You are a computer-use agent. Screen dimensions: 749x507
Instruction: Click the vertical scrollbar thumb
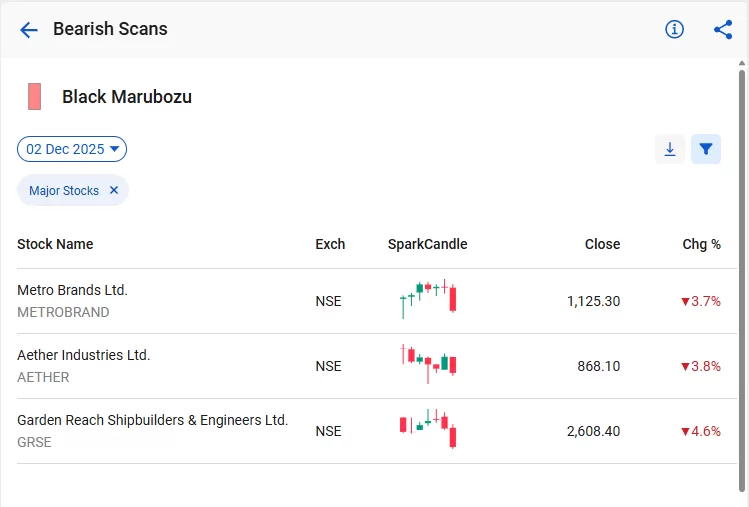click(x=742, y=281)
